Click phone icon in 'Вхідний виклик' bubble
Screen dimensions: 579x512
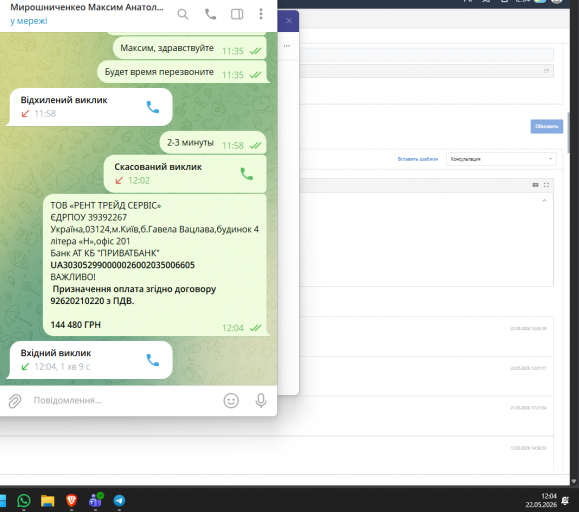tap(153, 360)
